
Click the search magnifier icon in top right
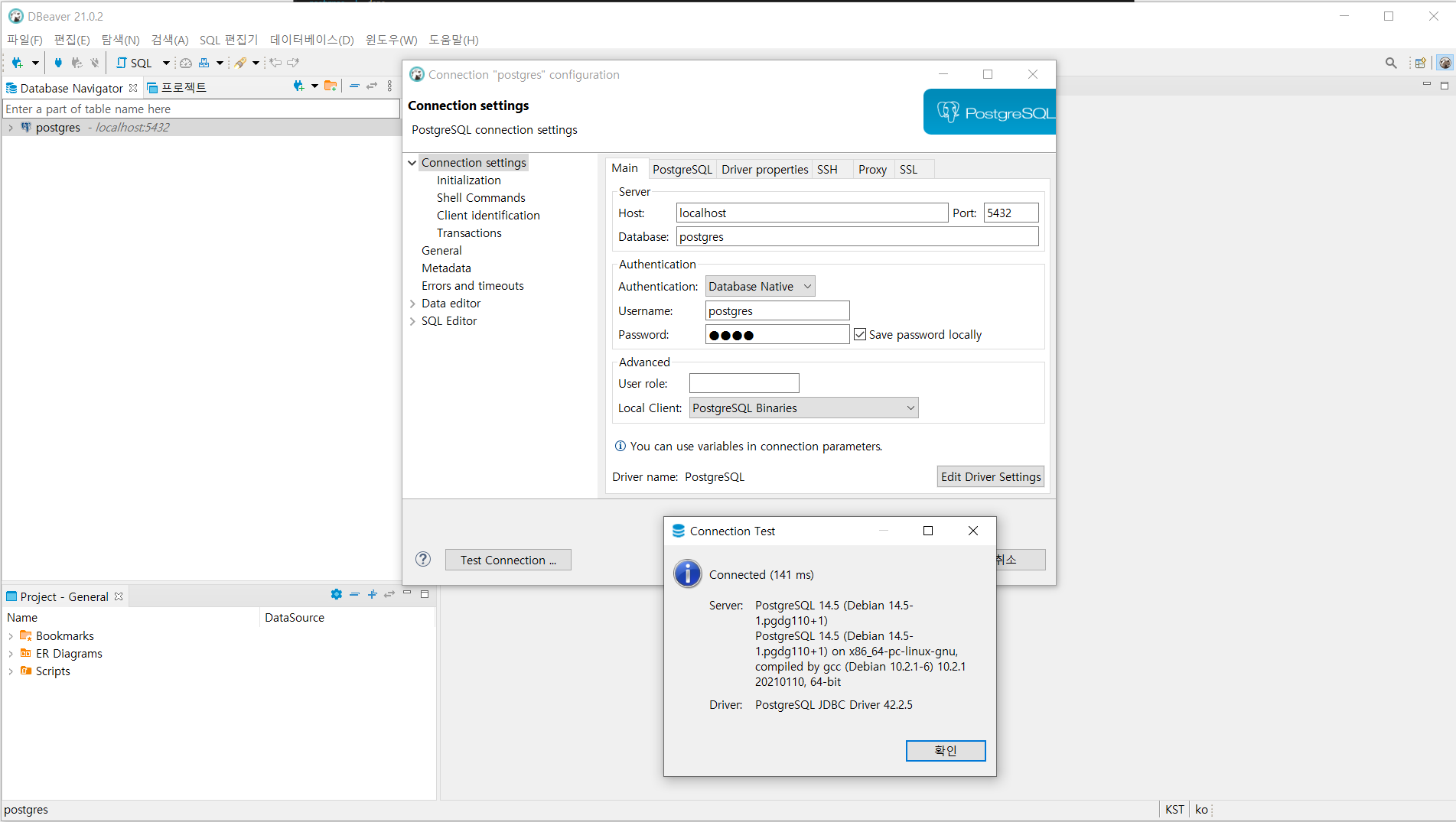point(1390,63)
